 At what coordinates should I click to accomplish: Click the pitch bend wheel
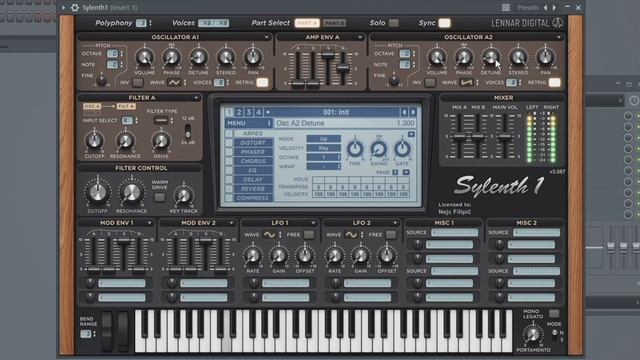tap(107, 331)
